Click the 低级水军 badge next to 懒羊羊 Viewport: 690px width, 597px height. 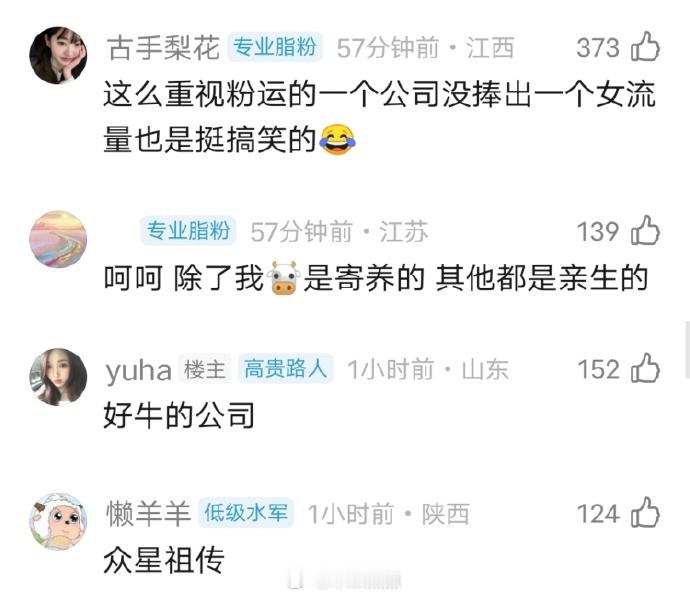[246, 512]
